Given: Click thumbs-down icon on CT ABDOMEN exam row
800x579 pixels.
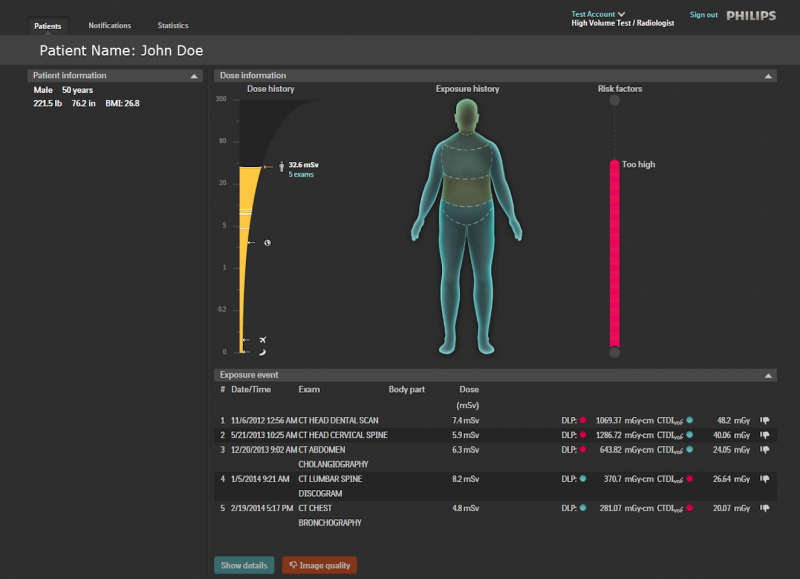Looking at the screenshot, I should (765, 450).
